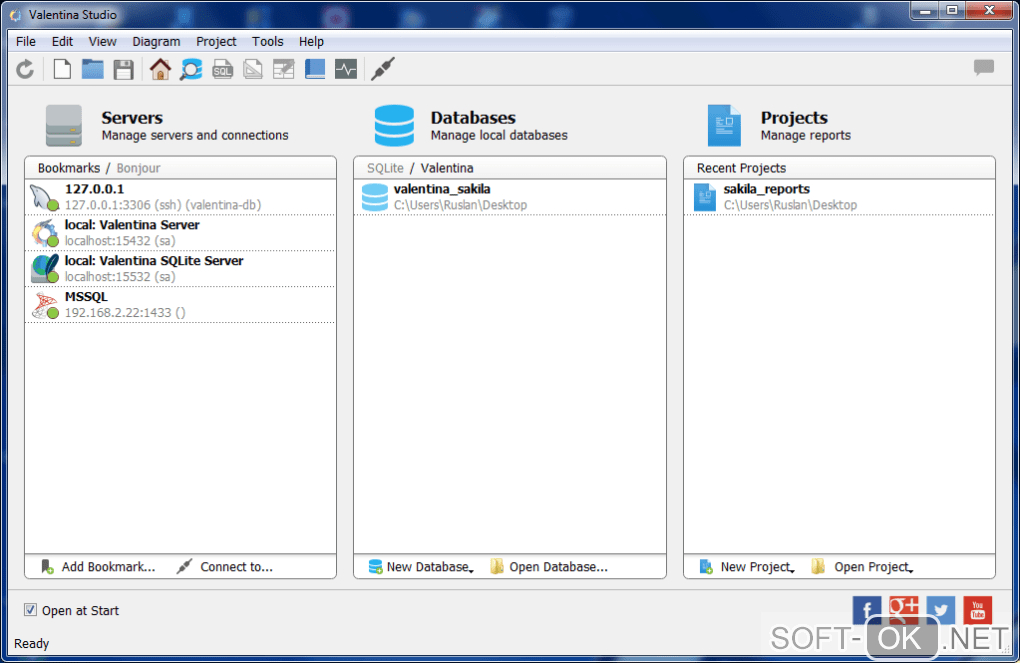Select the MSSQL bookmark name
The image size is (1020, 663).
click(x=87, y=297)
